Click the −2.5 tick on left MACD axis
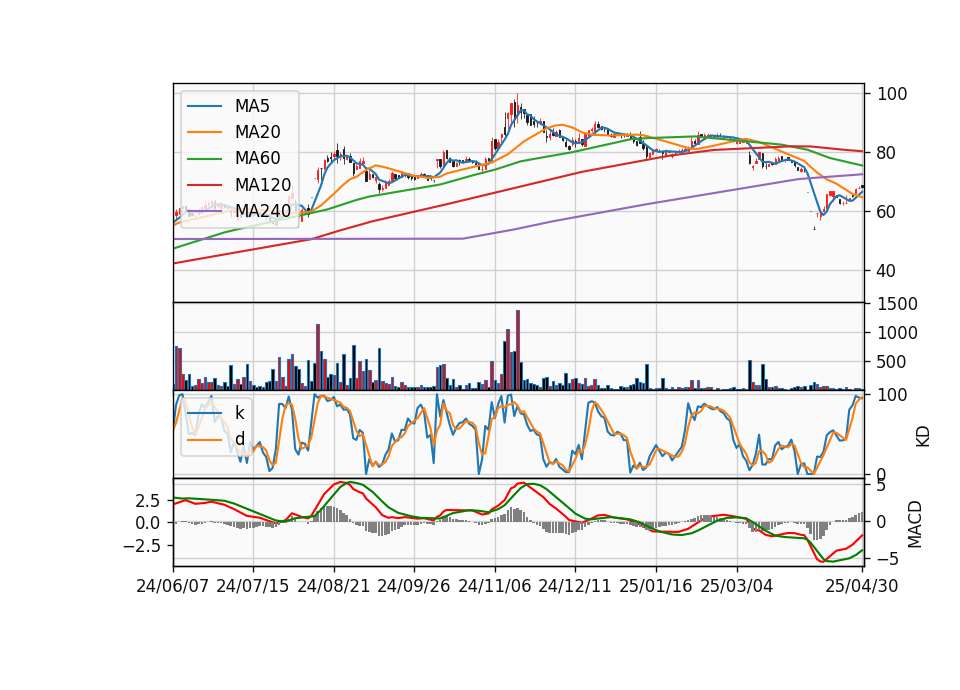This screenshot has width=960, height=690. [141, 546]
